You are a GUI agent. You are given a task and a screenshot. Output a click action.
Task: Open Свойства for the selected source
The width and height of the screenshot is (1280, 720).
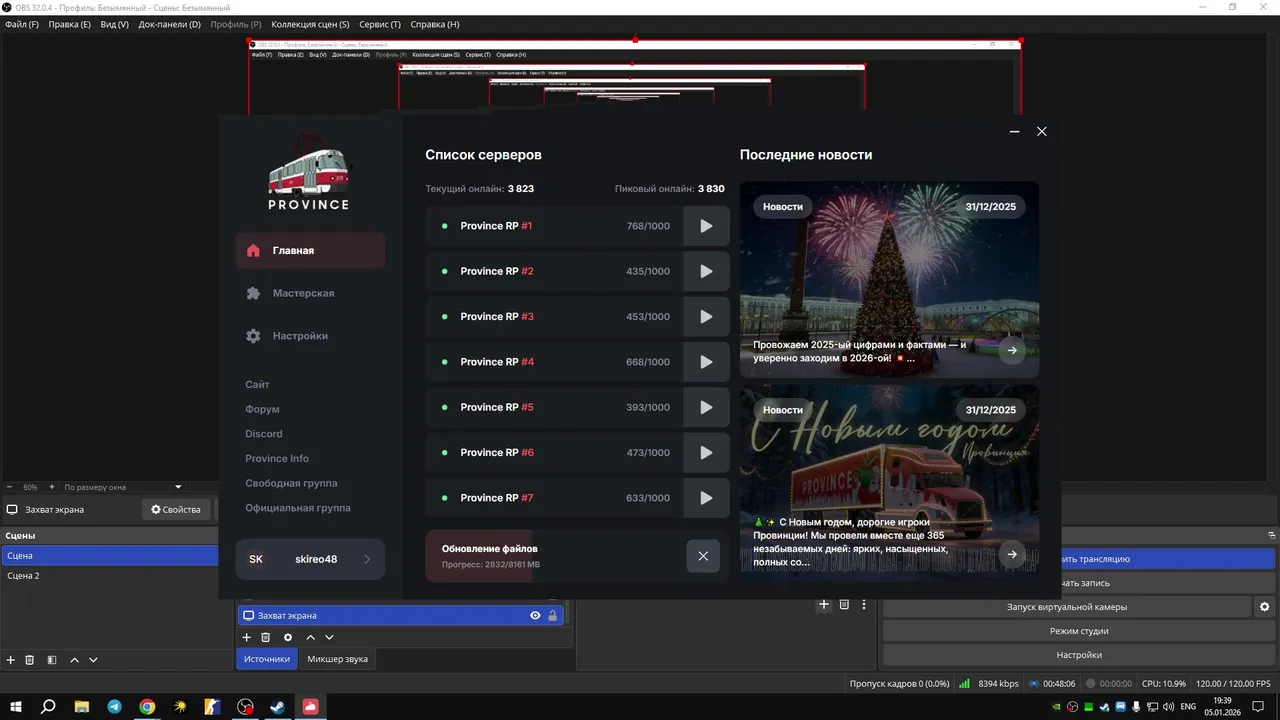[176, 510]
